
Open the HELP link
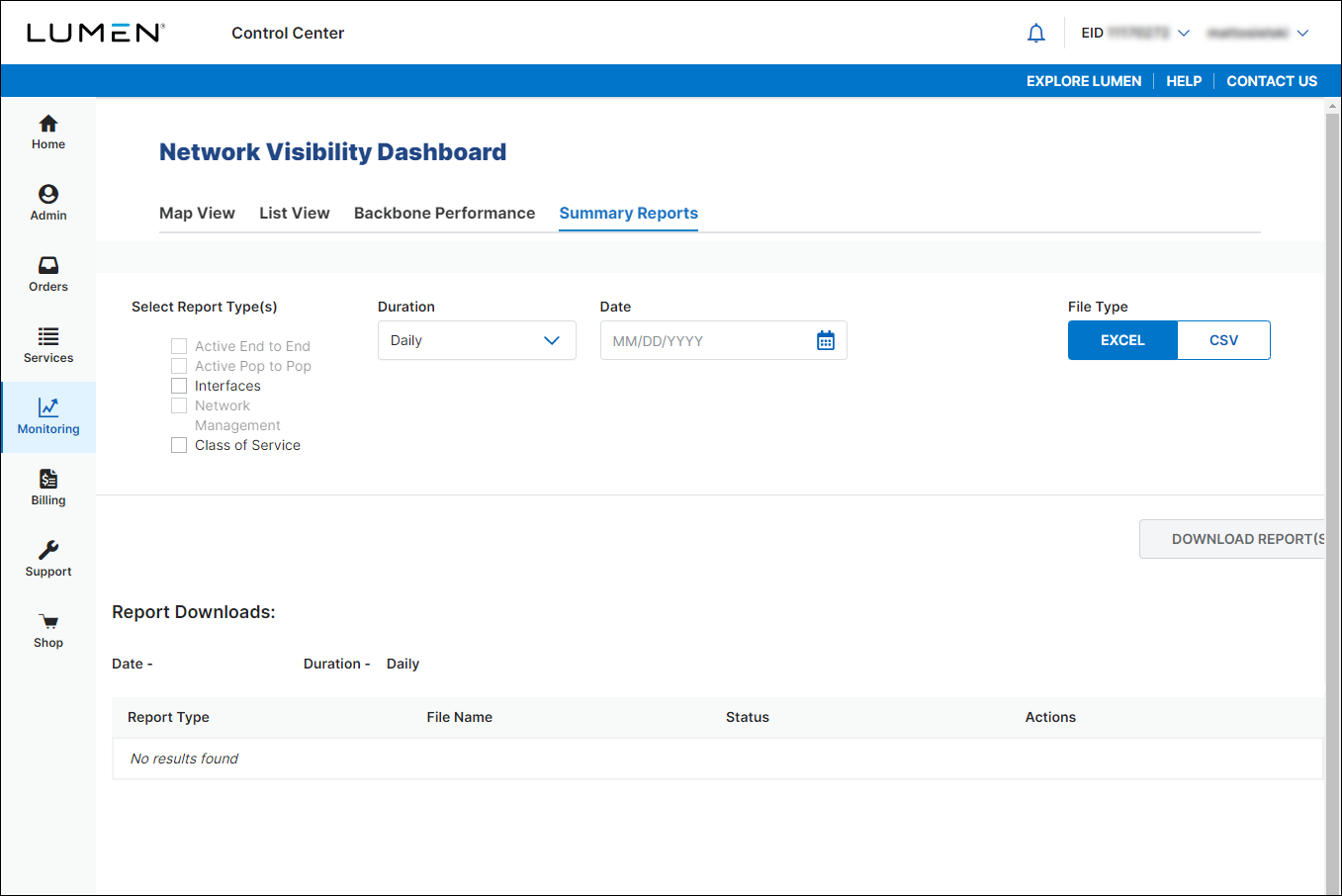(x=1184, y=81)
